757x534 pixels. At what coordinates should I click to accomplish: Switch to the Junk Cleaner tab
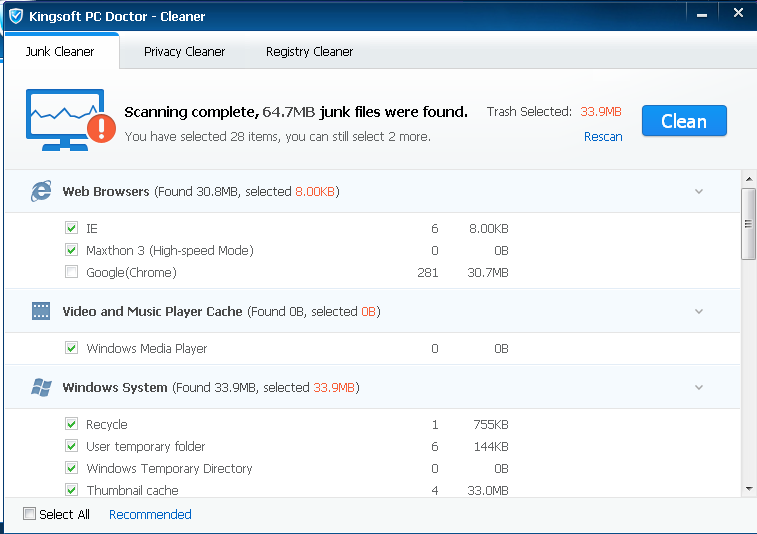pyautogui.click(x=60, y=52)
